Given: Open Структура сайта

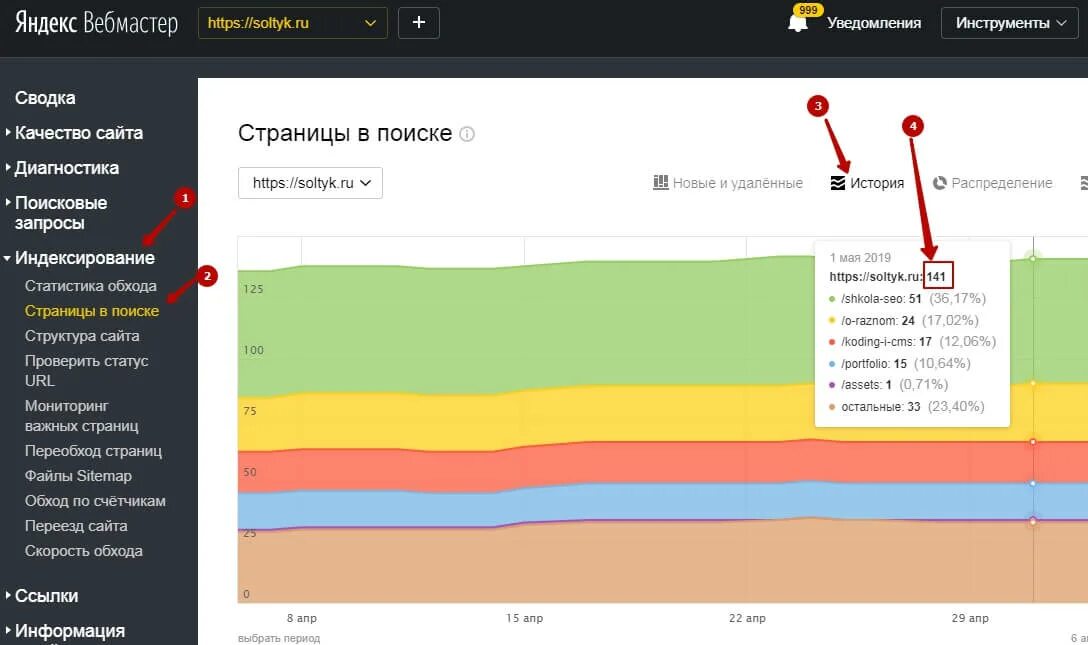Looking at the screenshot, I should tap(82, 336).
